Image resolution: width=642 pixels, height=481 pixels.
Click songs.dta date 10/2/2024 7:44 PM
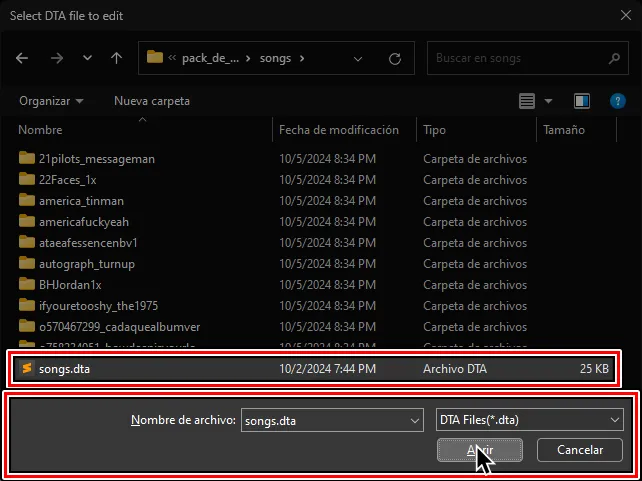coord(327,369)
